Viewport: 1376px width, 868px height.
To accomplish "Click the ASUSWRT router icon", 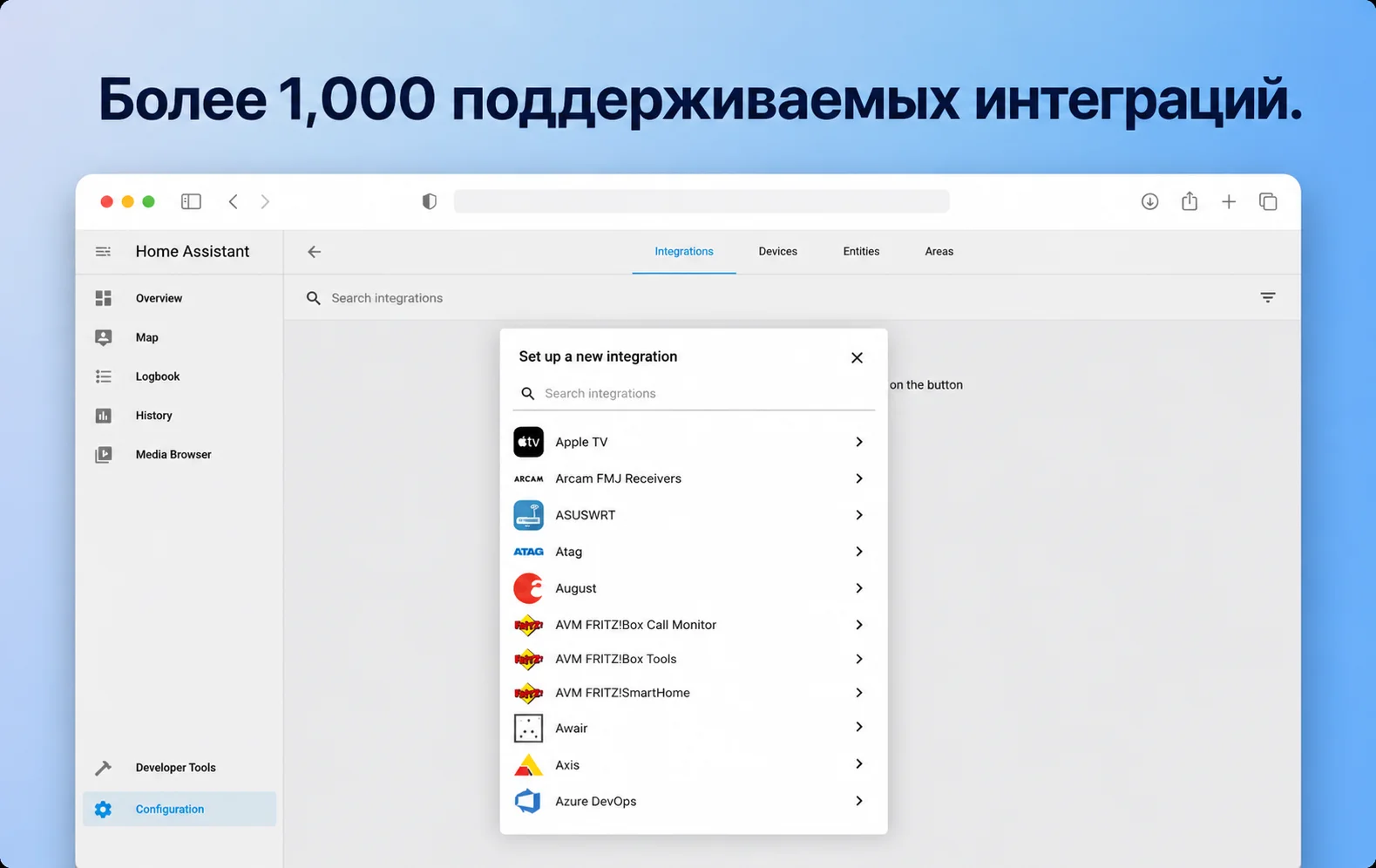I will (x=528, y=515).
